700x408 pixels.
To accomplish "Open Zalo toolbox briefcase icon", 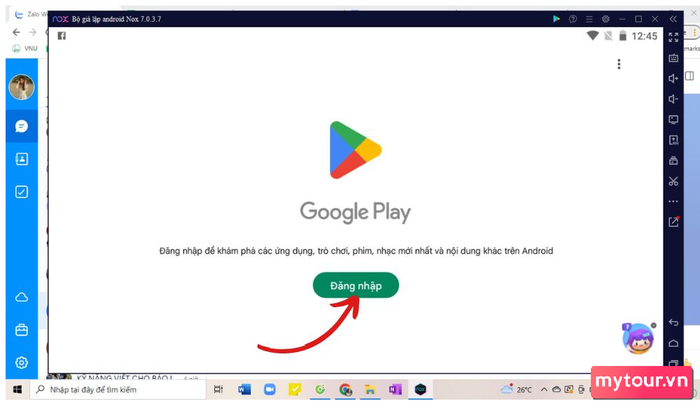I will 21,330.
